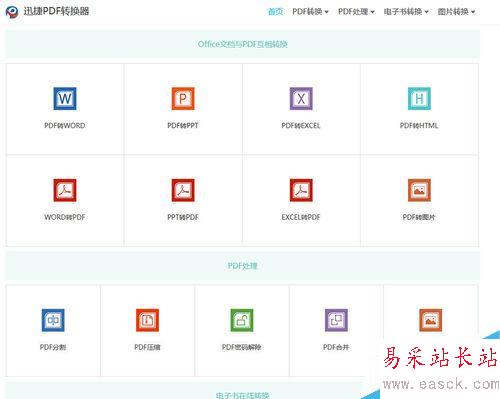Open the PDF转换 menu
The height and width of the screenshot is (399, 500).
click(310, 12)
